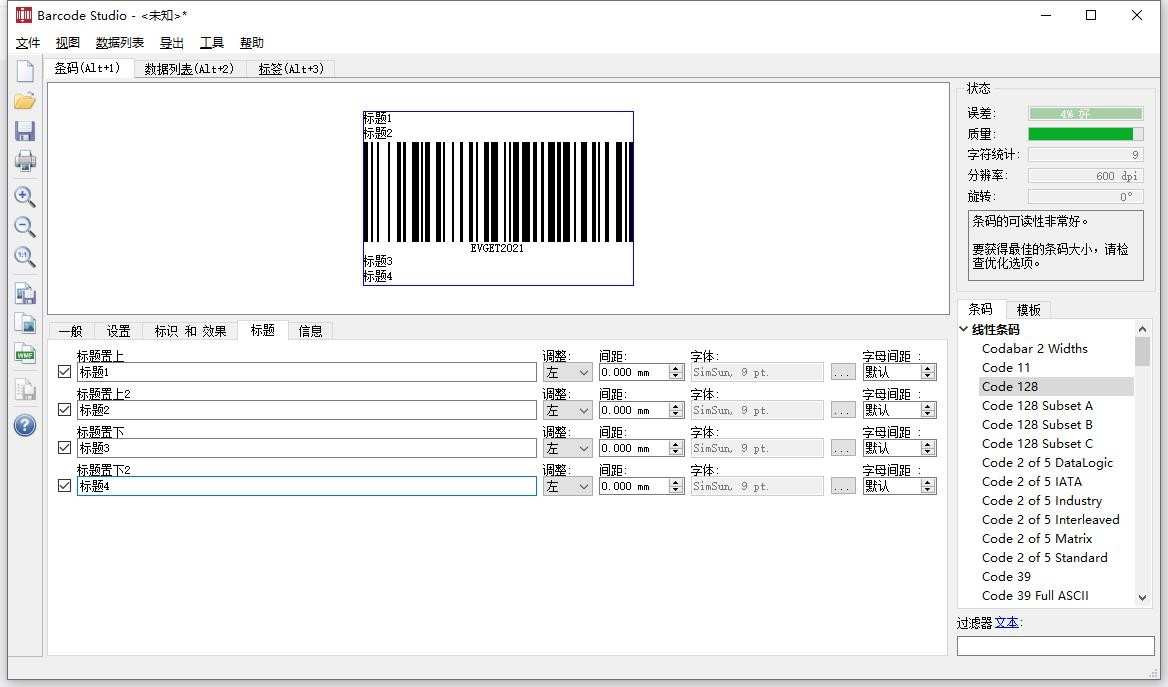Image resolution: width=1168 pixels, height=687 pixels.
Task: Open the 导出 menu
Action: click(x=171, y=42)
